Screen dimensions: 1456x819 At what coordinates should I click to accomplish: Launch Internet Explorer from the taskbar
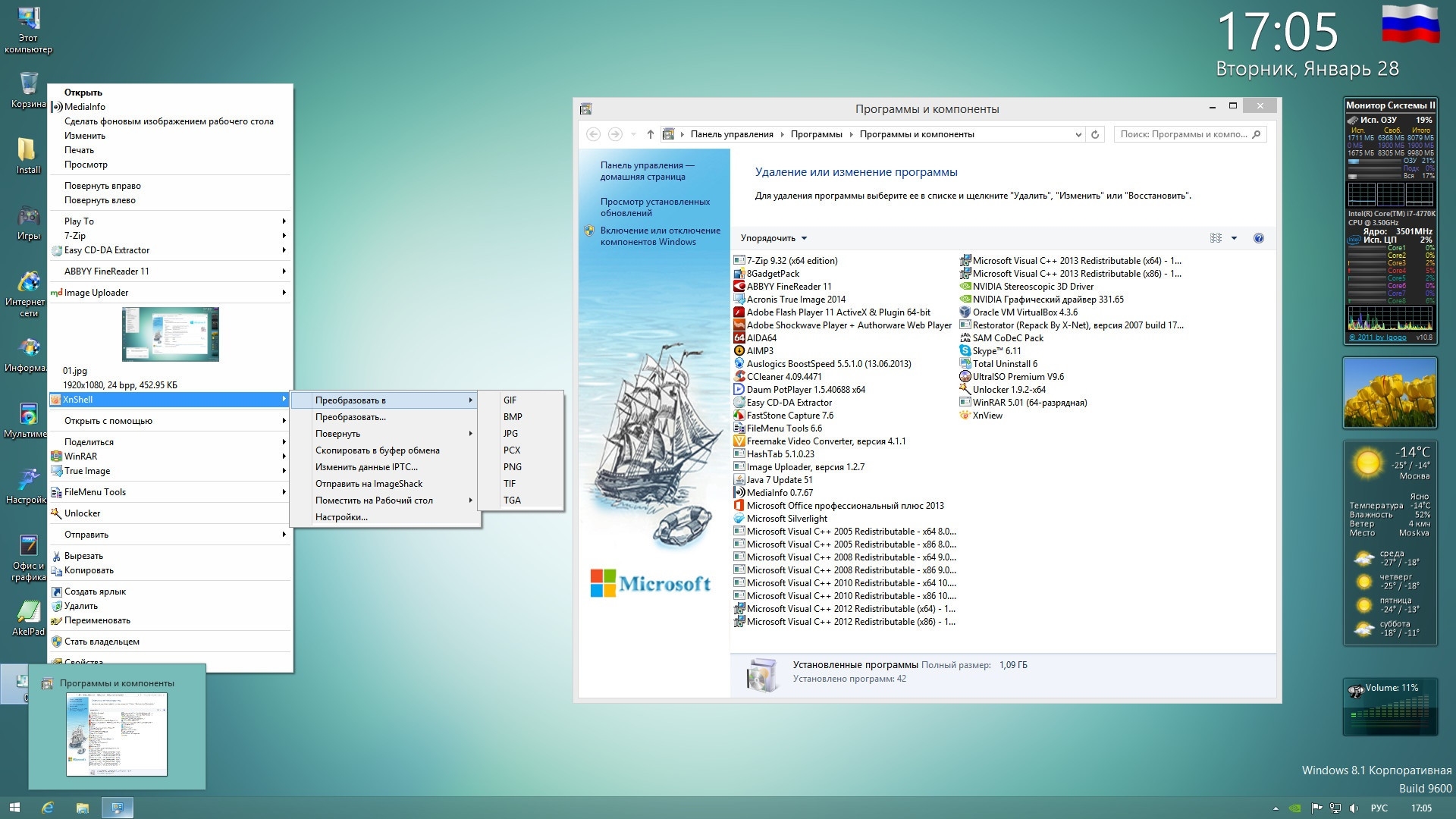[47, 808]
